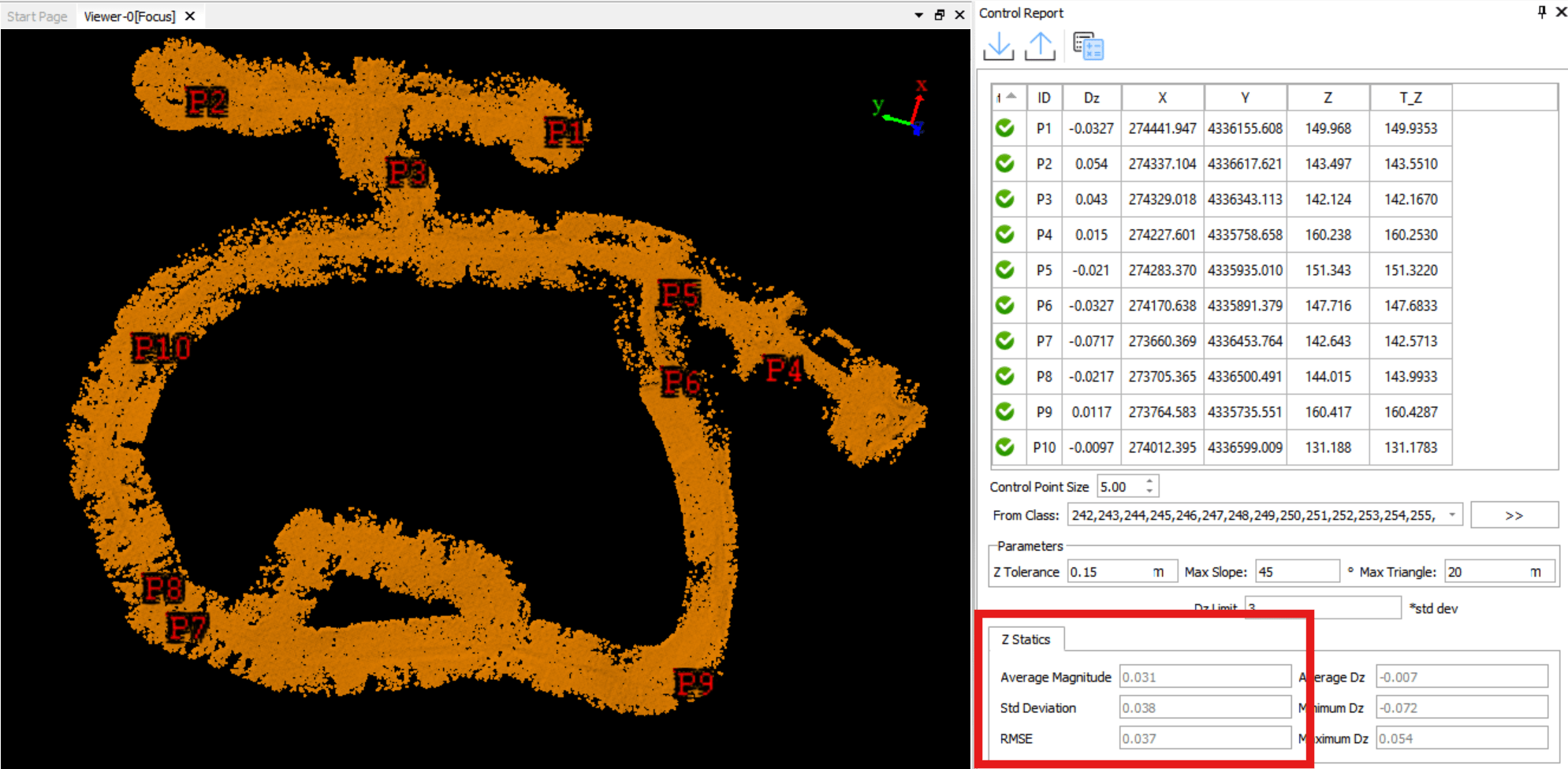Toggle acceptance status of control point P5
This screenshot has width=1568, height=769.
[1006, 269]
